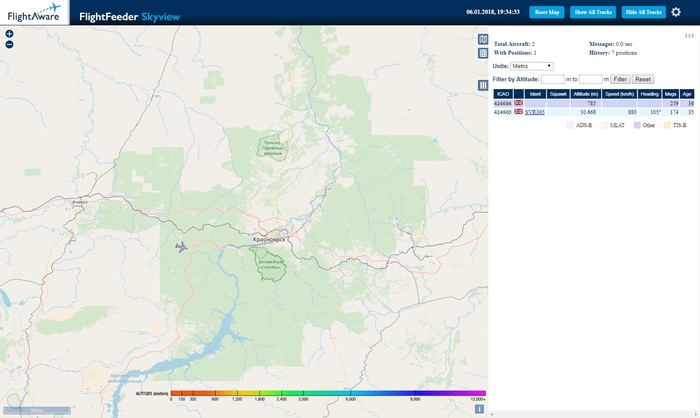Viewport: 700px width, 418px height.
Task: Click the info icon at map bottom
Action: click(479, 408)
